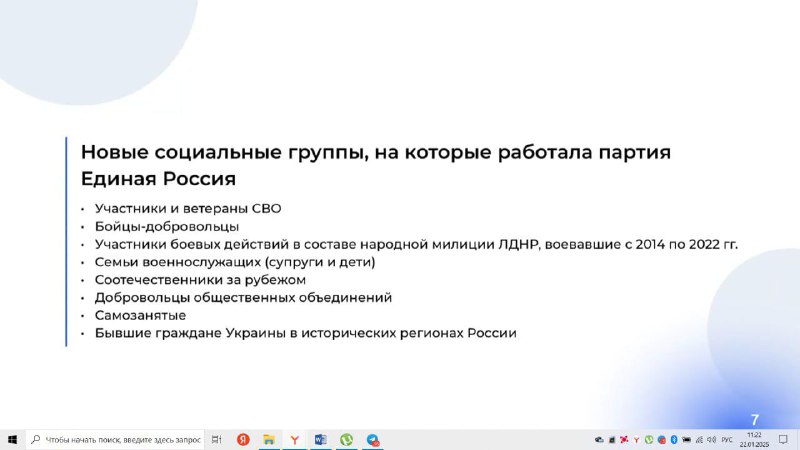Open uTorrent from the taskbar
The height and width of the screenshot is (450, 800).
tap(346, 439)
